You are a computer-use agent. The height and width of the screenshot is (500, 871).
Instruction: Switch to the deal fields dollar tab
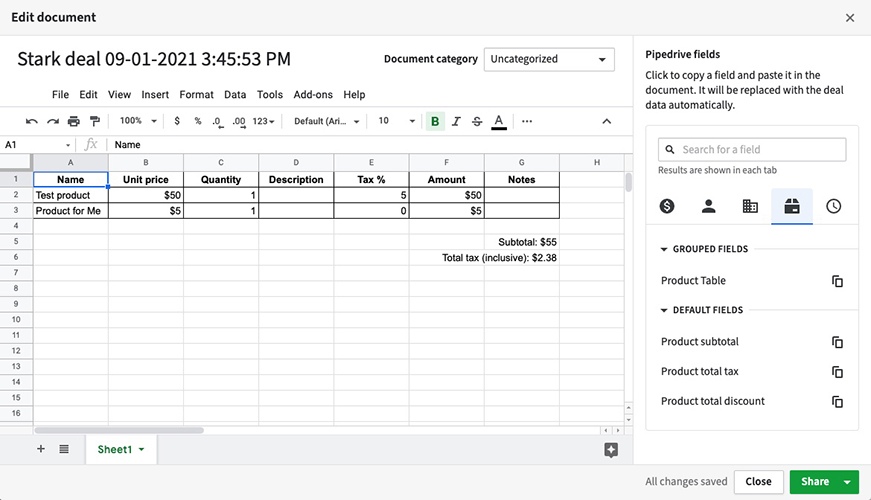tap(667, 206)
